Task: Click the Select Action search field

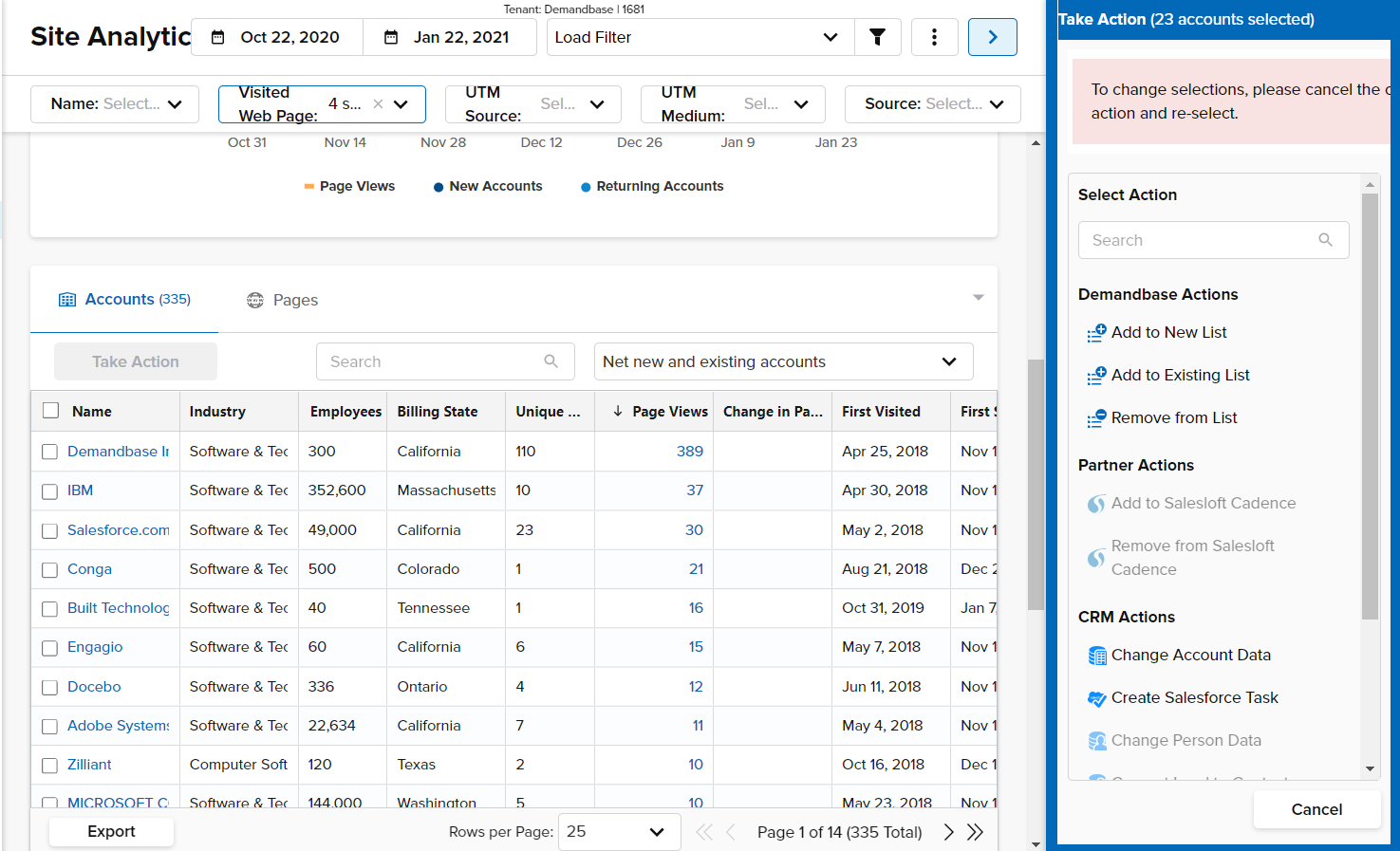Action: [x=1213, y=240]
